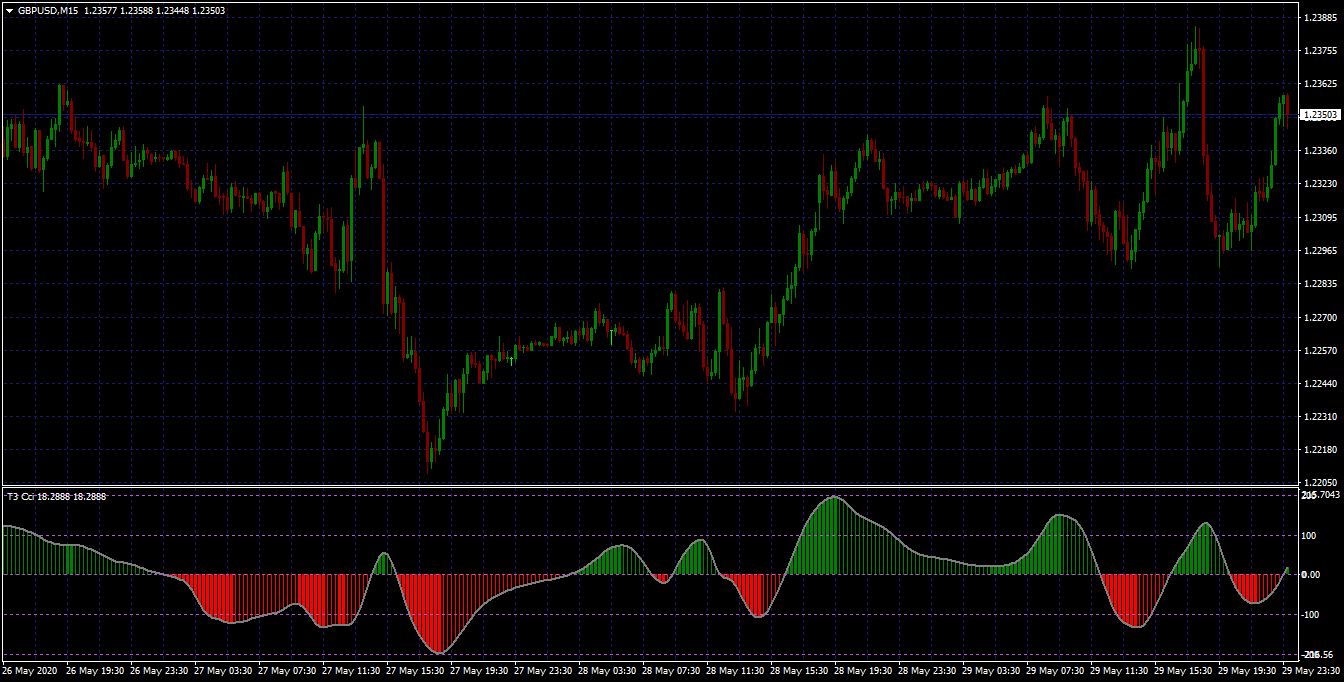The height and width of the screenshot is (682, 1344).
Task: Click the 0.00 level label in indicator scale
Action: click(1311, 575)
